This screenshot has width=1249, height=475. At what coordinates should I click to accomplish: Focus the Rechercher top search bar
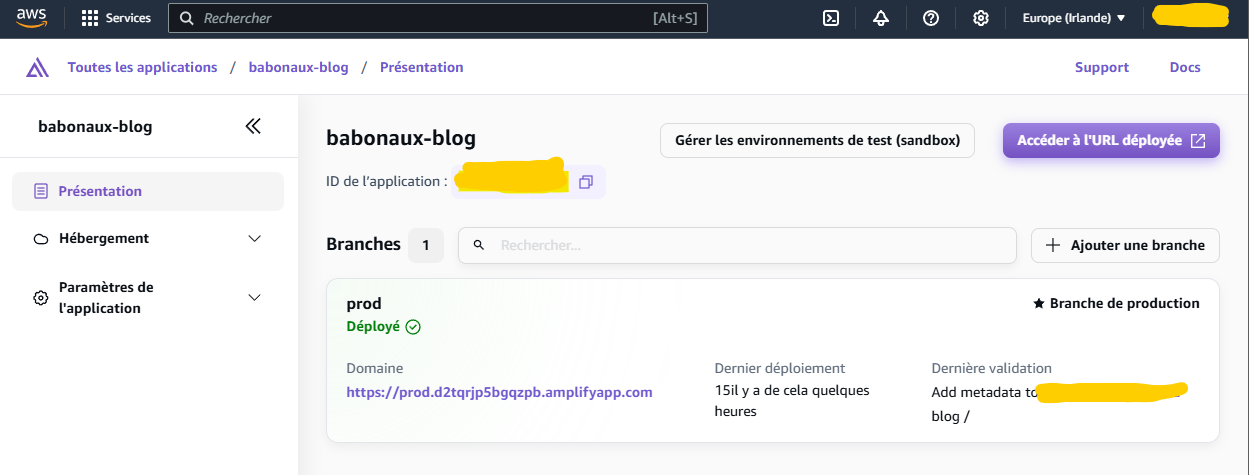click(x=437, y=18)
